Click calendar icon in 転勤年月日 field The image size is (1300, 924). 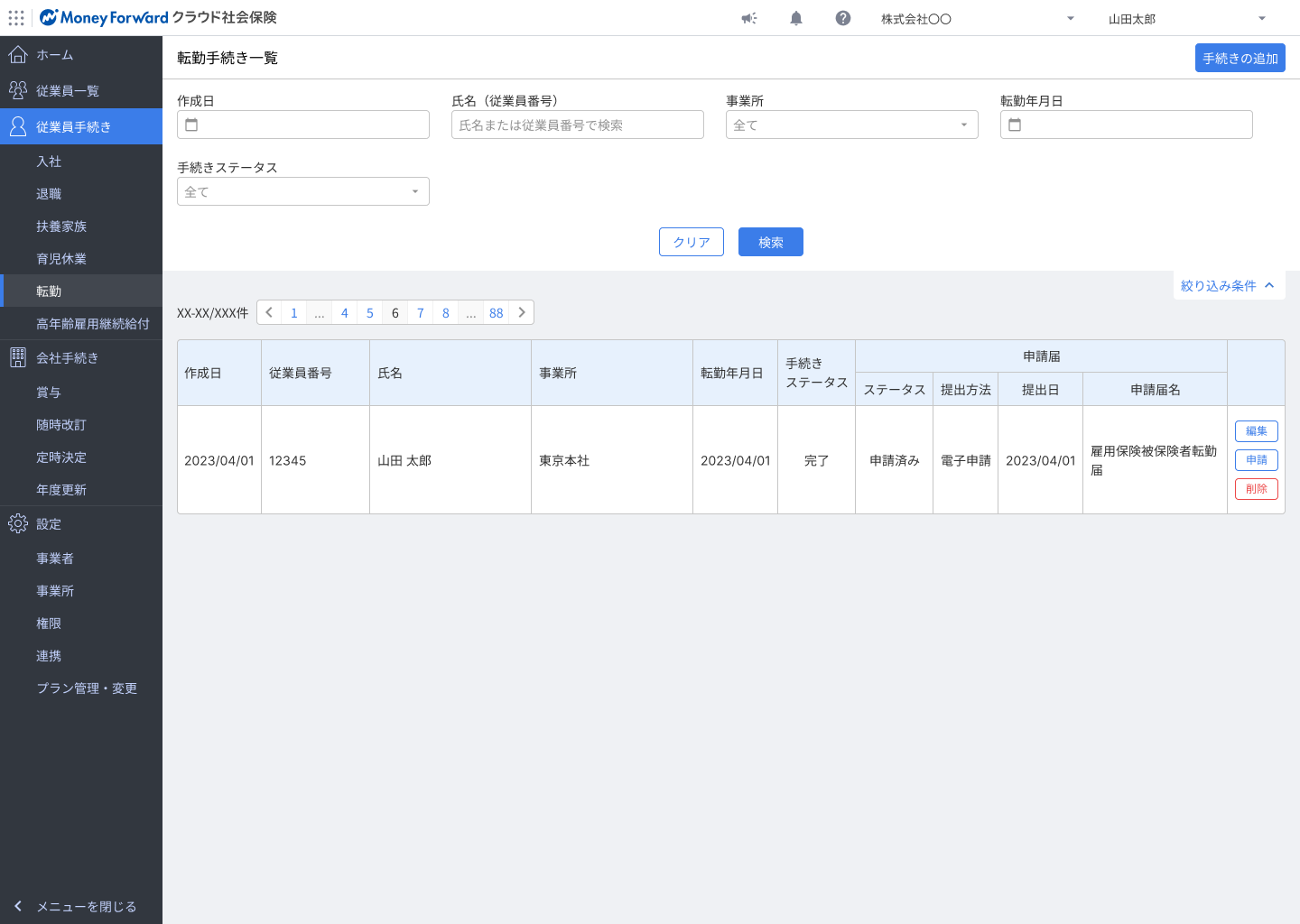click(x=1015, y=125)
